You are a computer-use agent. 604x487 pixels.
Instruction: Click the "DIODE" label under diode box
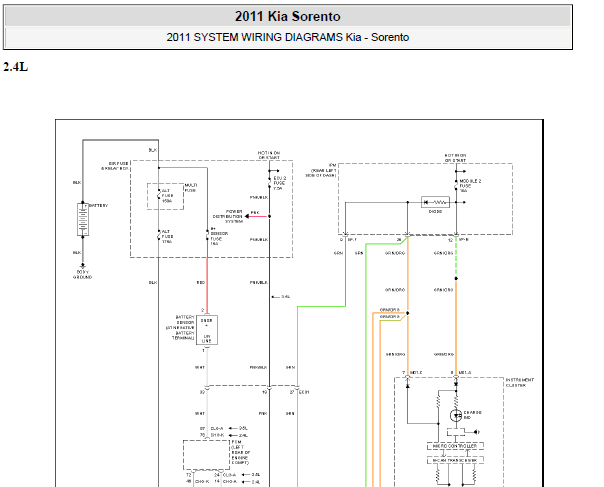pos(435,212)
